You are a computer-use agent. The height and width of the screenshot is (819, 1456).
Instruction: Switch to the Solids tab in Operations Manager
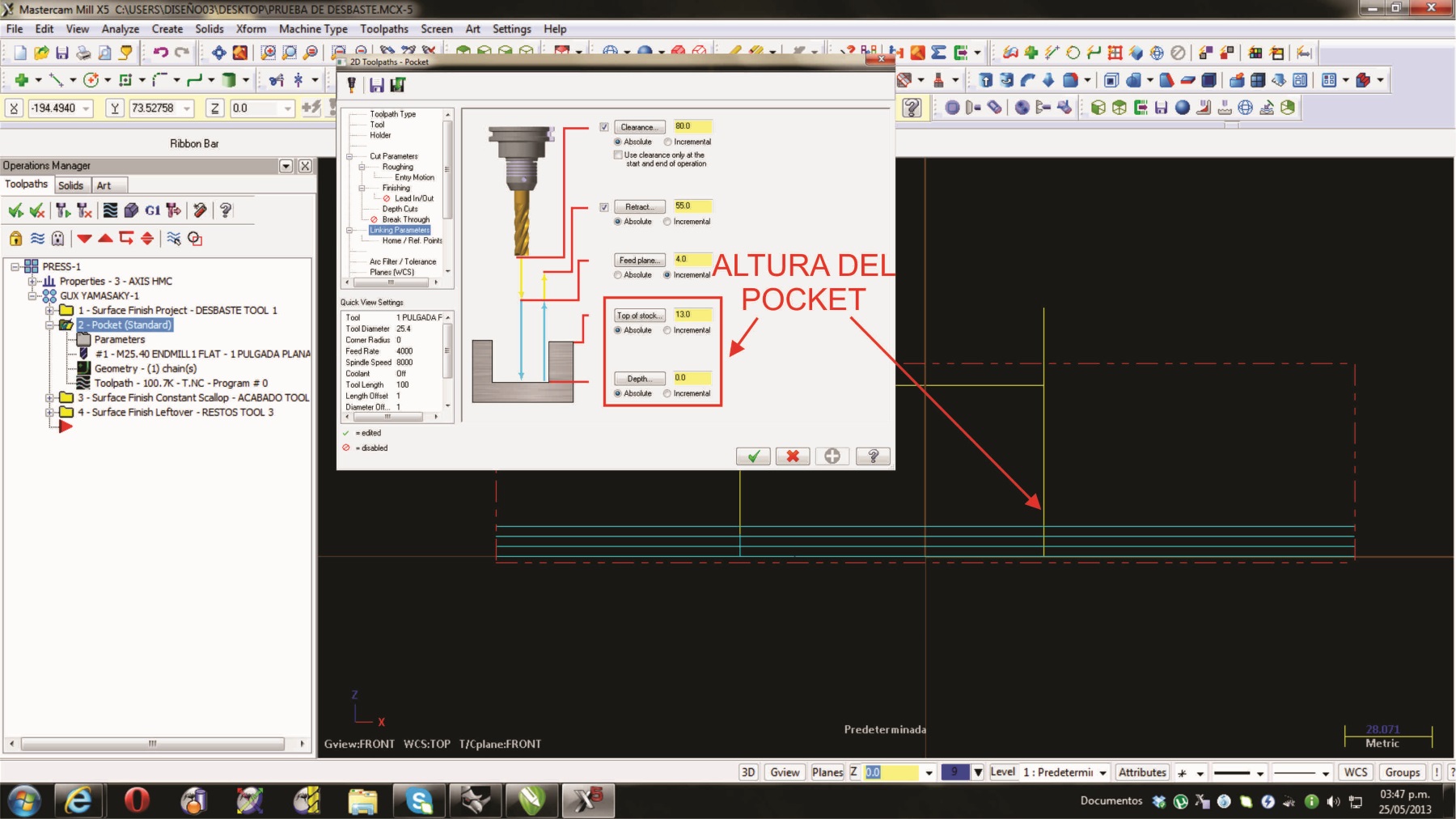(70, 185)
